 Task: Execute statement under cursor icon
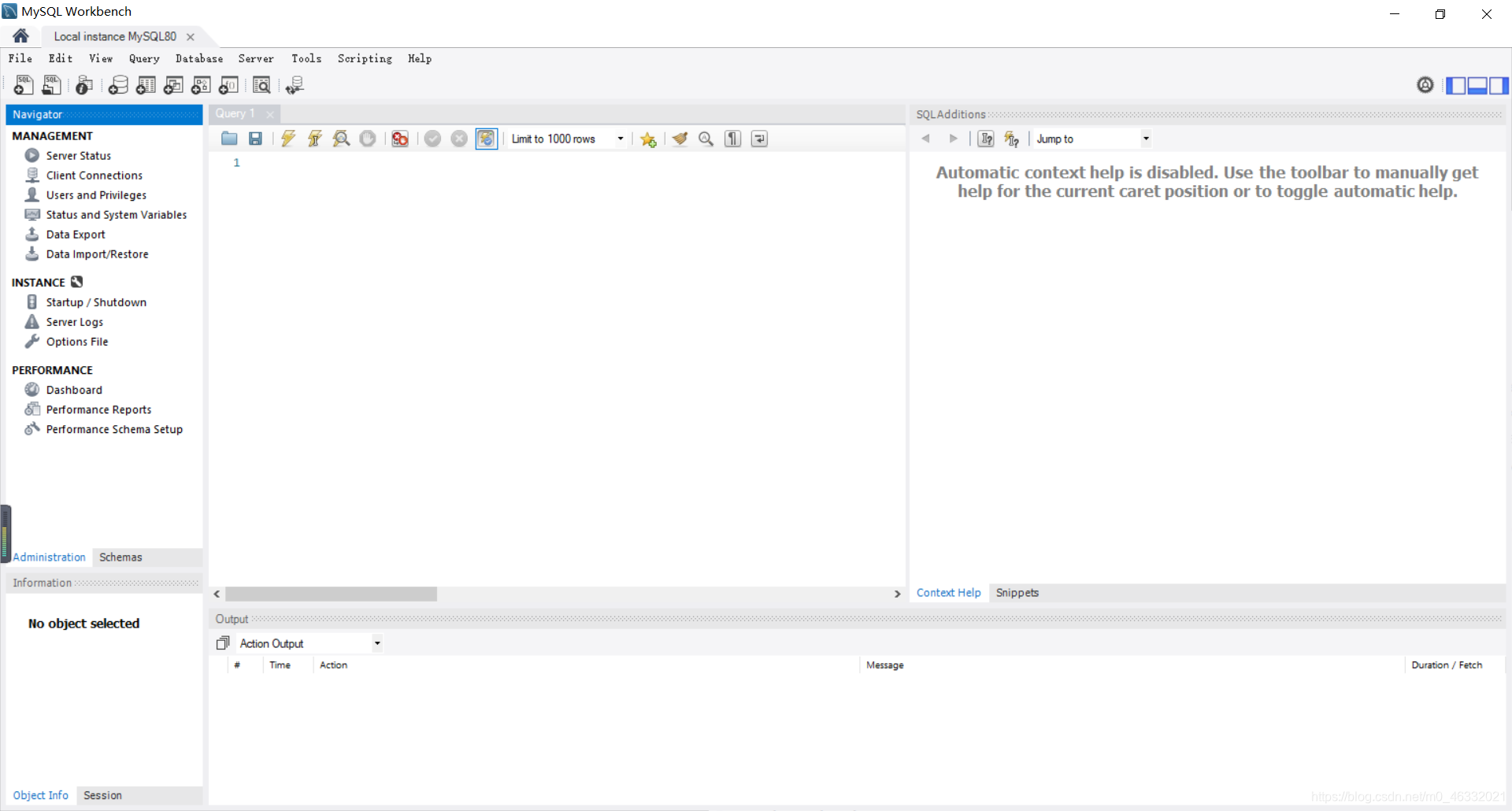[x=315, y=139]
